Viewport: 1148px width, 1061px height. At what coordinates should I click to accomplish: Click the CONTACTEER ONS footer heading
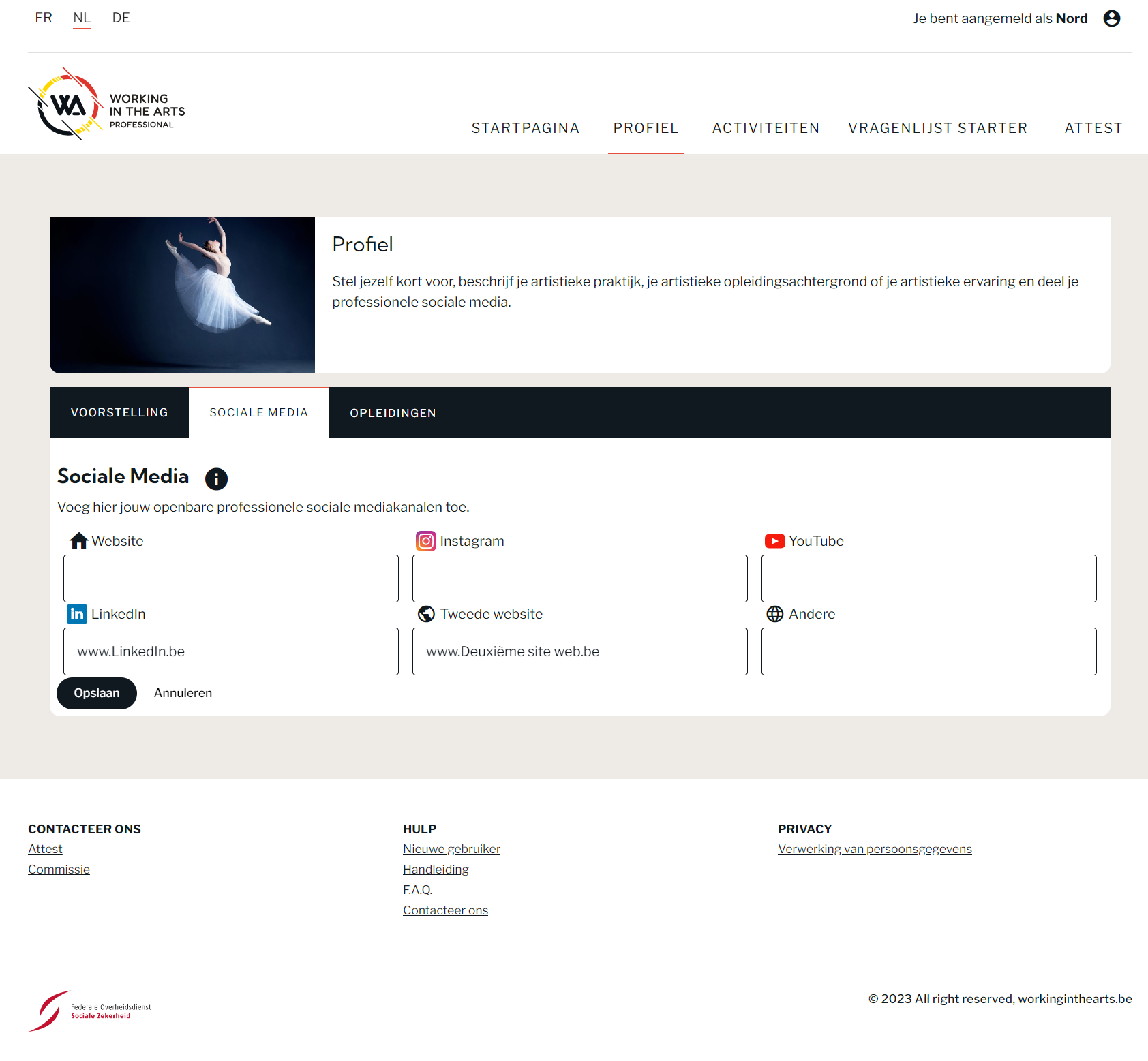click(x=85, y=829)
